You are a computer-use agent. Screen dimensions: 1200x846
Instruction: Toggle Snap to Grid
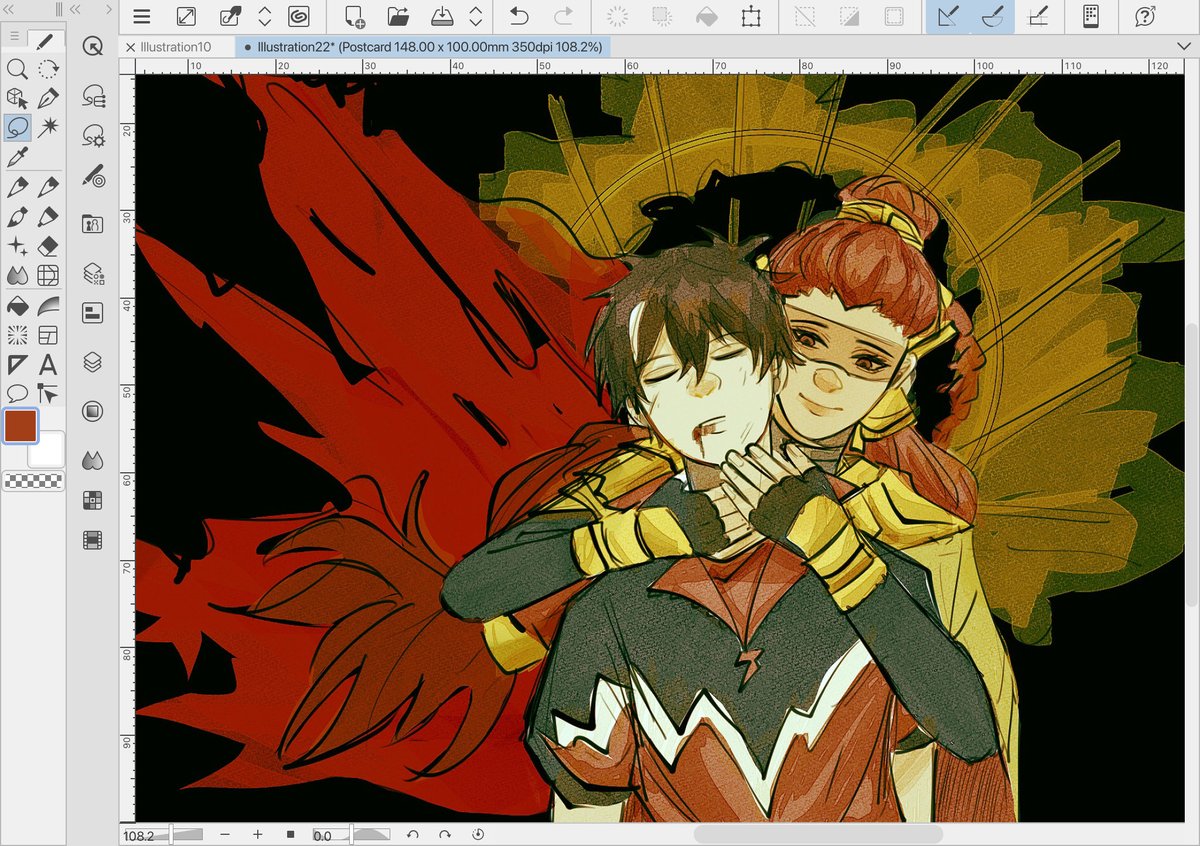1037,16
